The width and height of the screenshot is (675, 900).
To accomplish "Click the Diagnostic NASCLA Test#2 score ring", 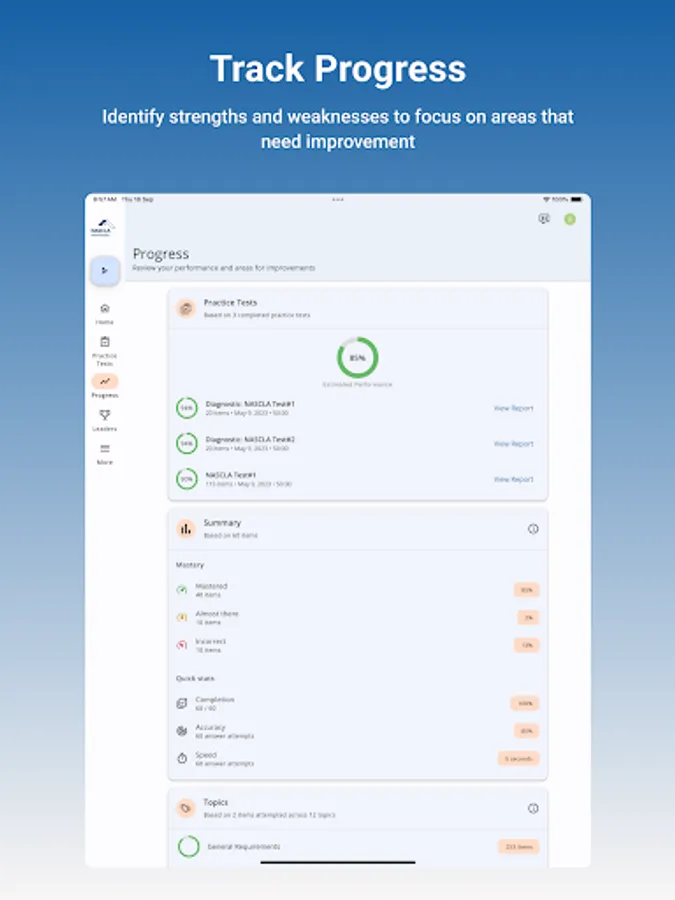I will pos(187,444).
